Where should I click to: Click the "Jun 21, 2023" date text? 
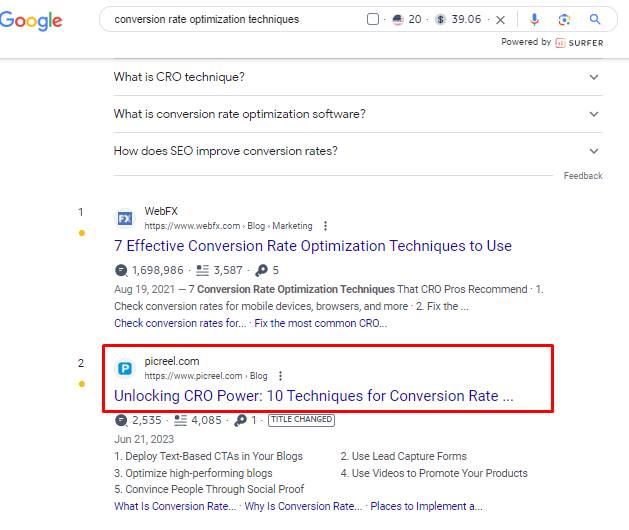(144, 439)
